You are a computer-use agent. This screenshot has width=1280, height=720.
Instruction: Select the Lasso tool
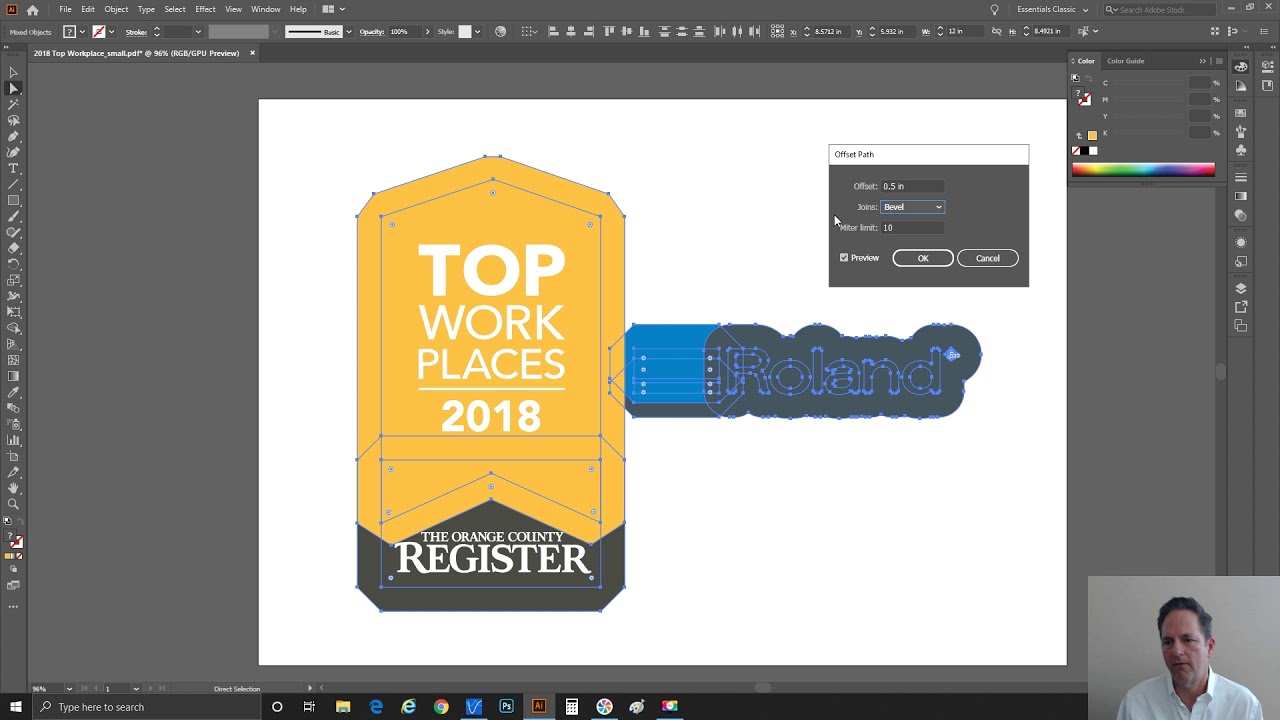tap(13, 120)
